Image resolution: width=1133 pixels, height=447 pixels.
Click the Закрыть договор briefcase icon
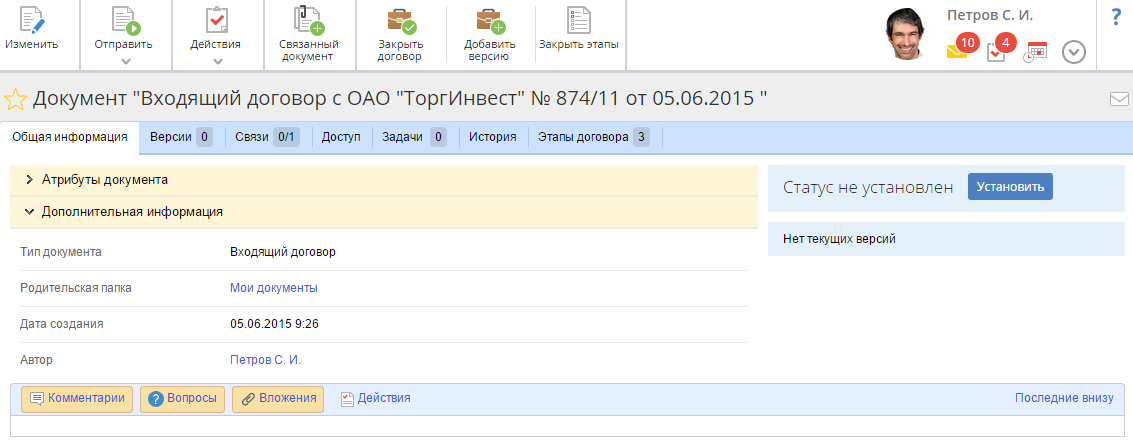(x=400, y=22)
